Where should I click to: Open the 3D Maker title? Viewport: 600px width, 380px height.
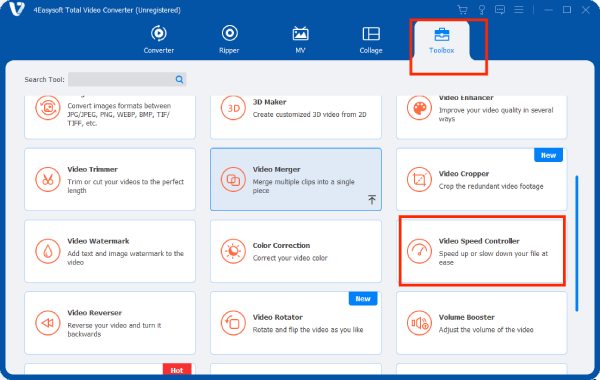click(269, 102)
